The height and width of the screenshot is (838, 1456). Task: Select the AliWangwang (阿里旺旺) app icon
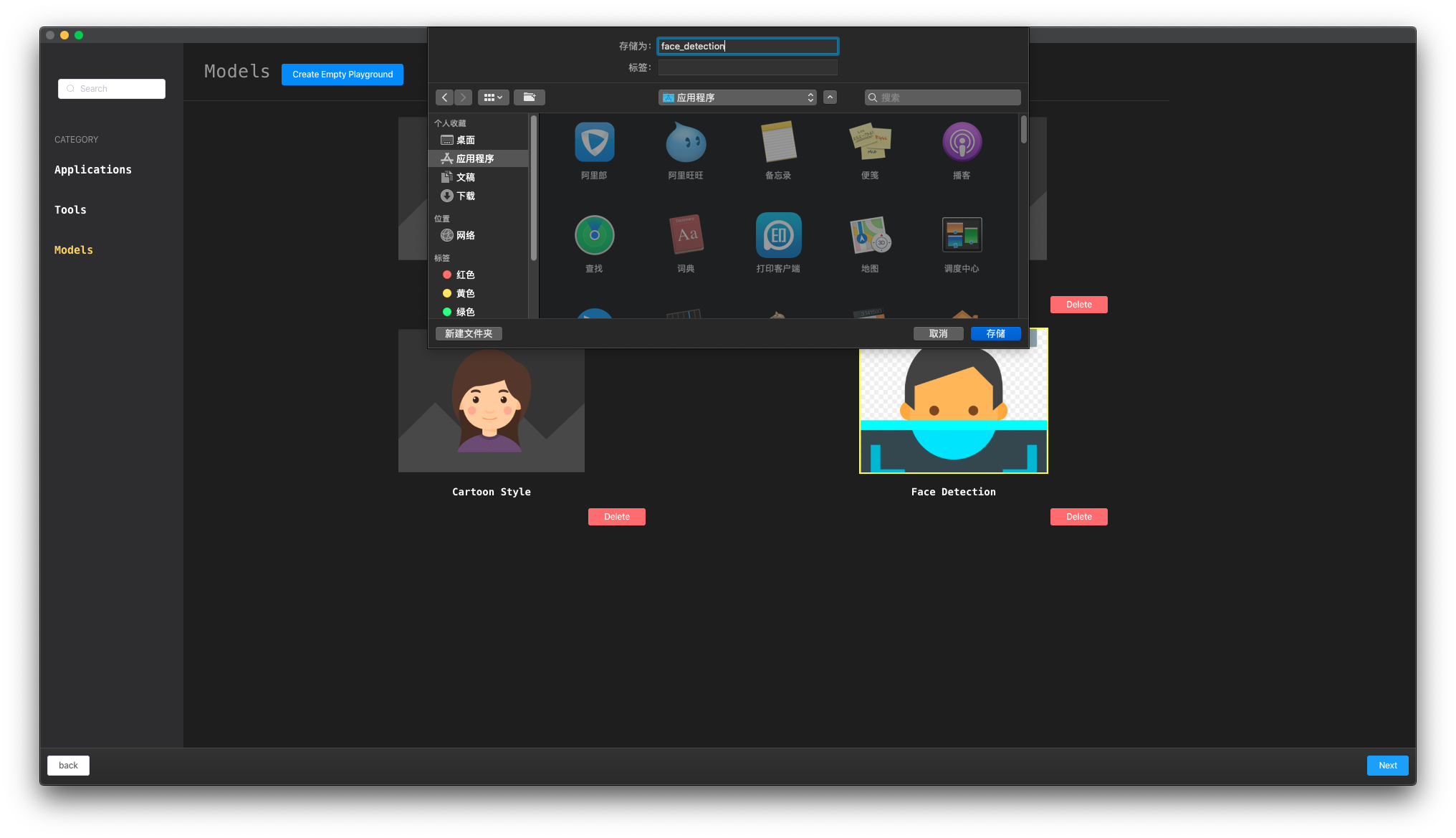click(686, 143)
